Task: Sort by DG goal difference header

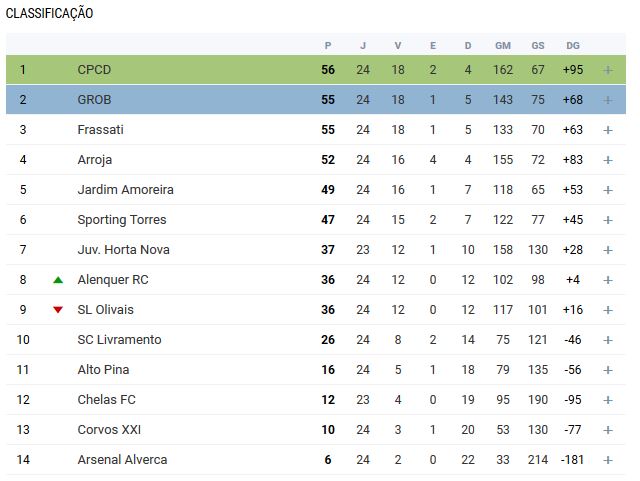Action: click(x=573, y=46)
